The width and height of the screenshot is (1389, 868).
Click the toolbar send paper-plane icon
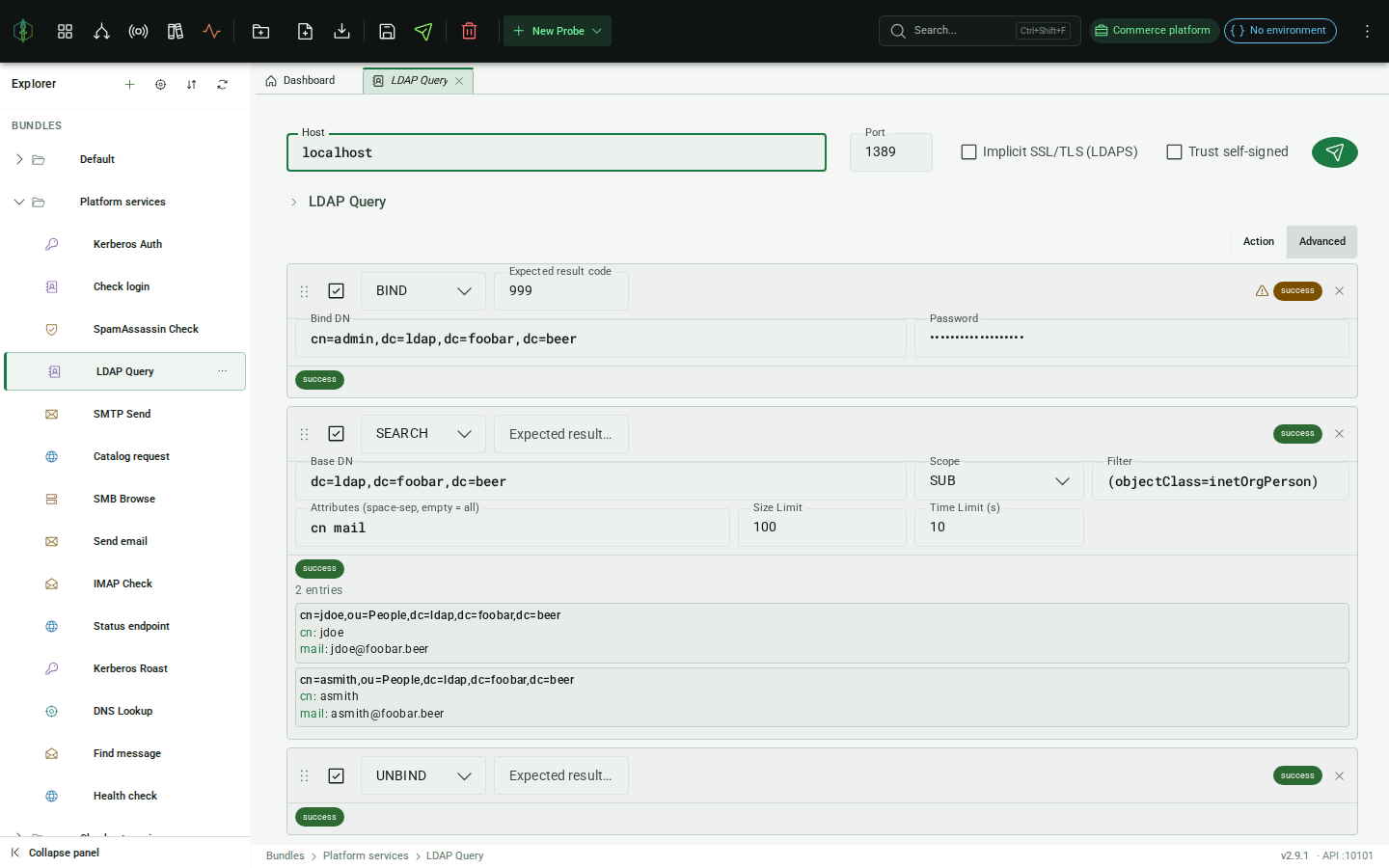click(423, 31)
